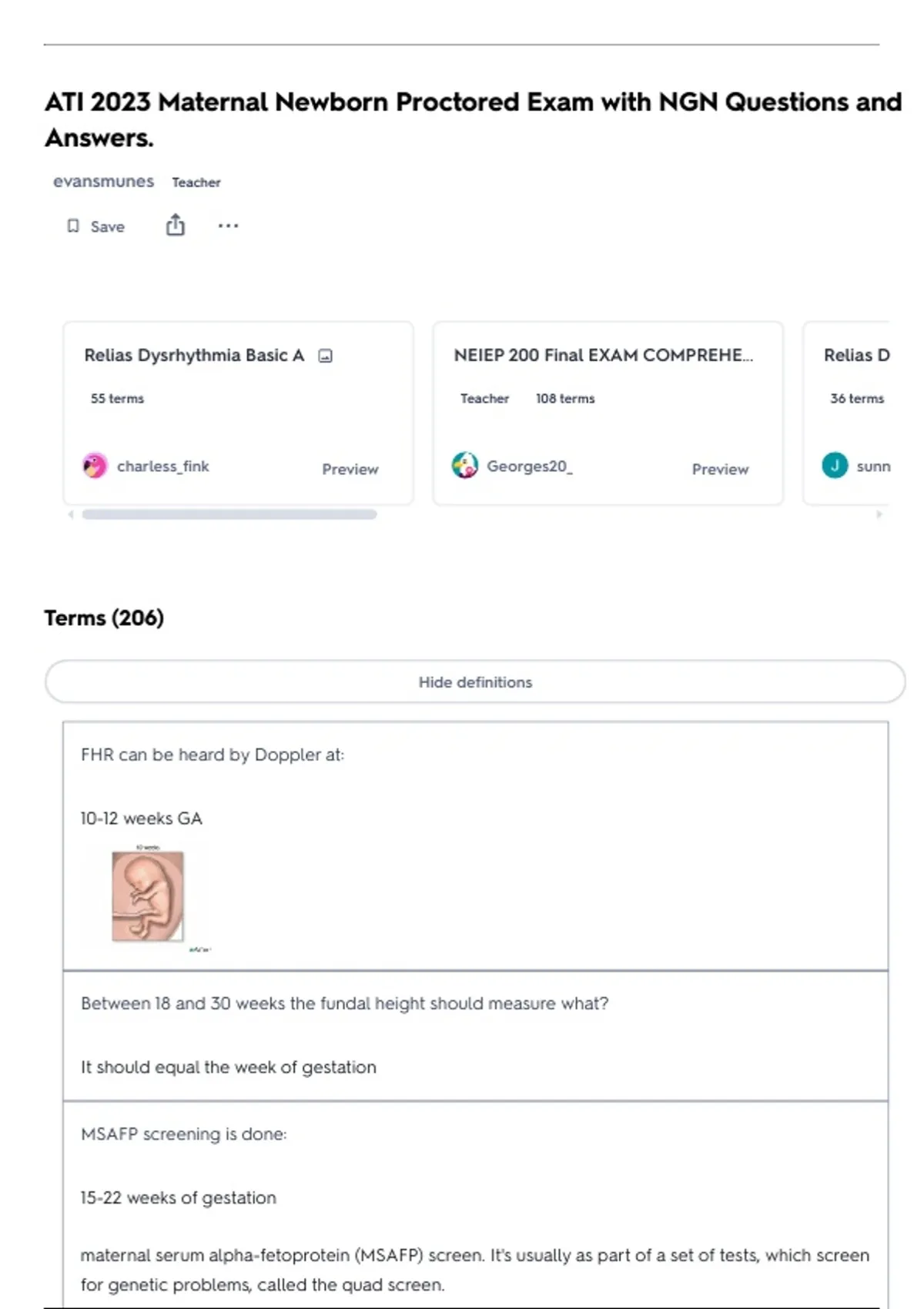Open NEIEP 200 Final EXAM card title
The width and height of the screenshot is (924, 1309).
pyautogui.click(x=603, y=356)
